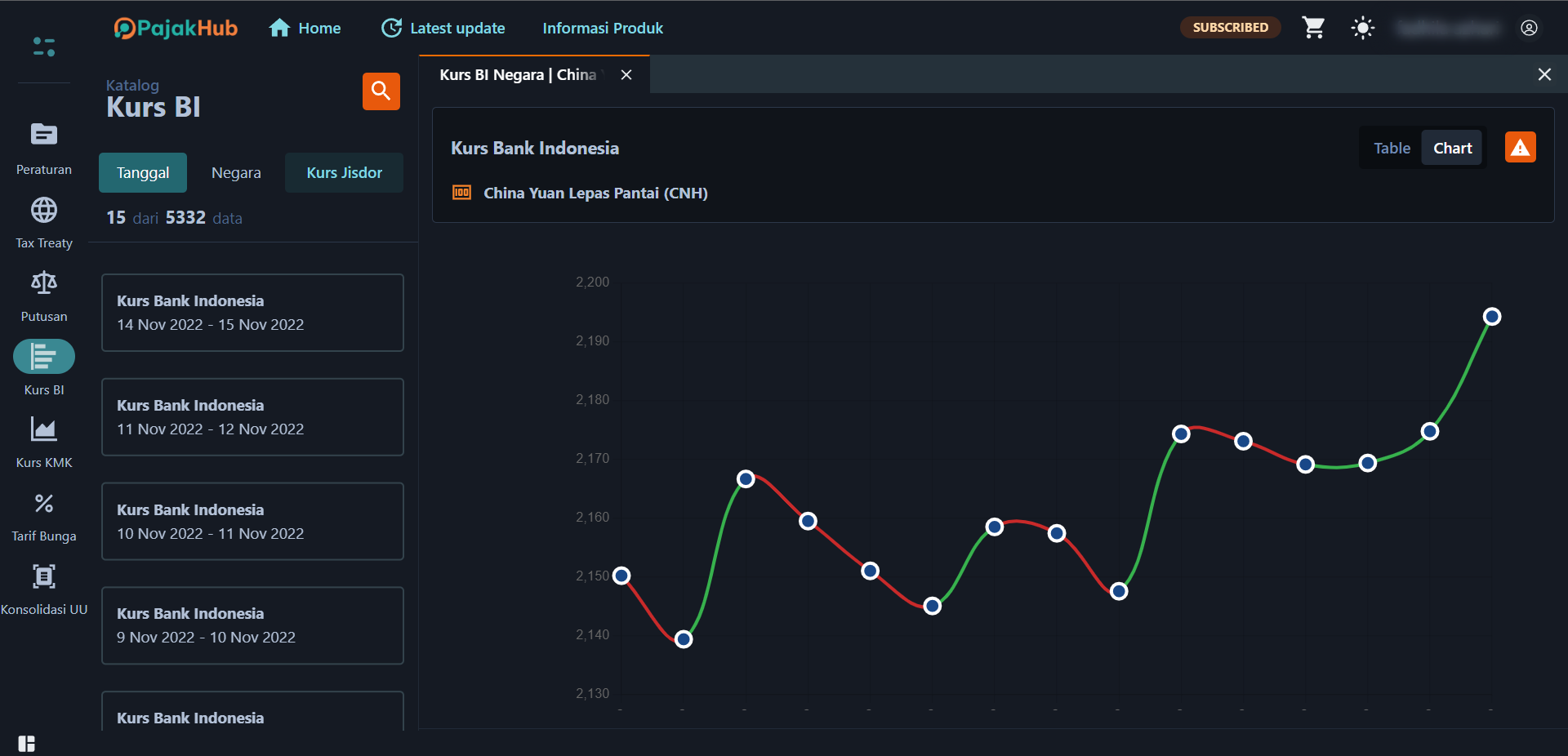Viewport: 1568px width, 756px height.
Task: Select the Kurs BI sidebar icon
Action: [44, 357]
